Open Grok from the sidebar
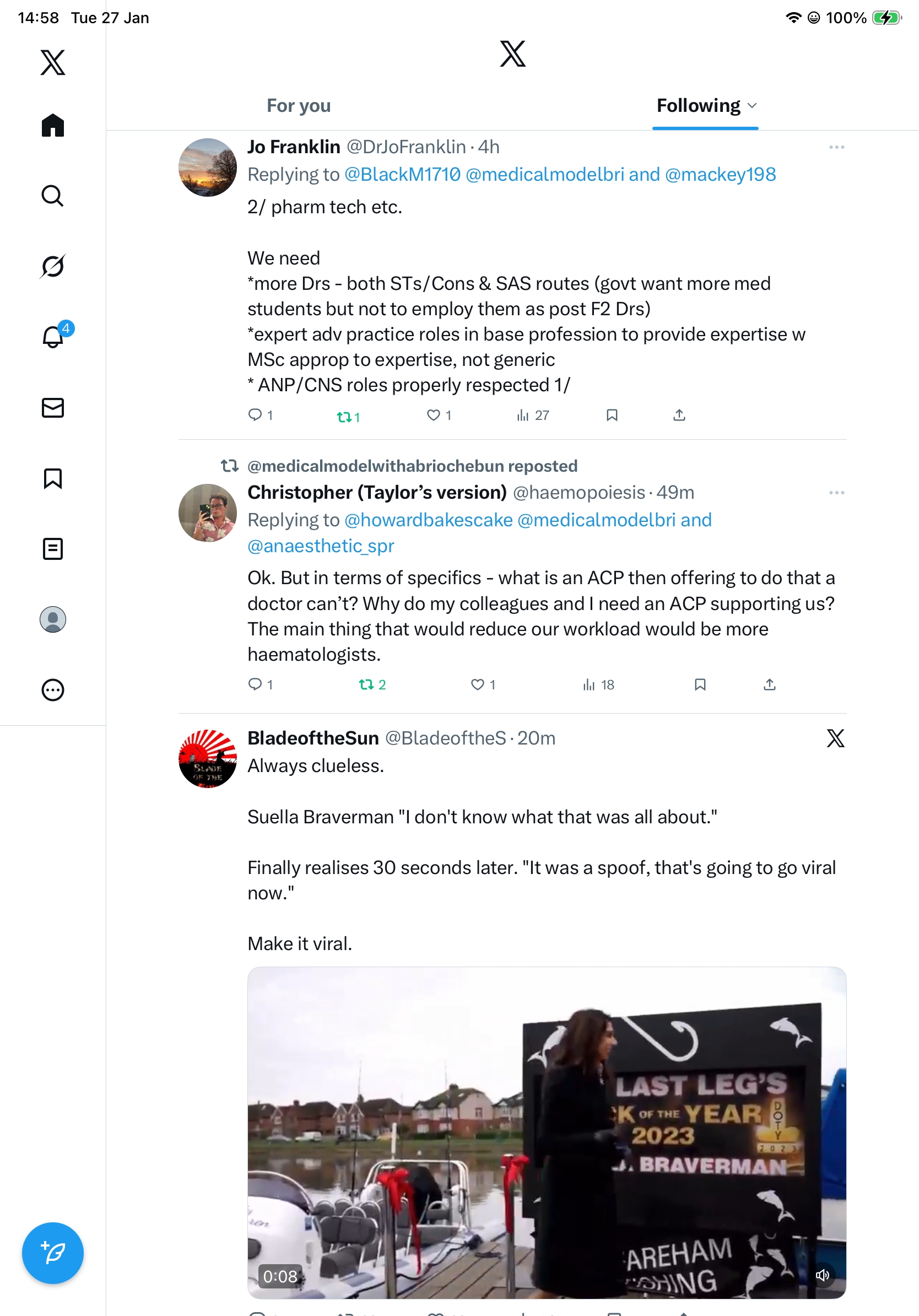 click(x=53, y=266)
